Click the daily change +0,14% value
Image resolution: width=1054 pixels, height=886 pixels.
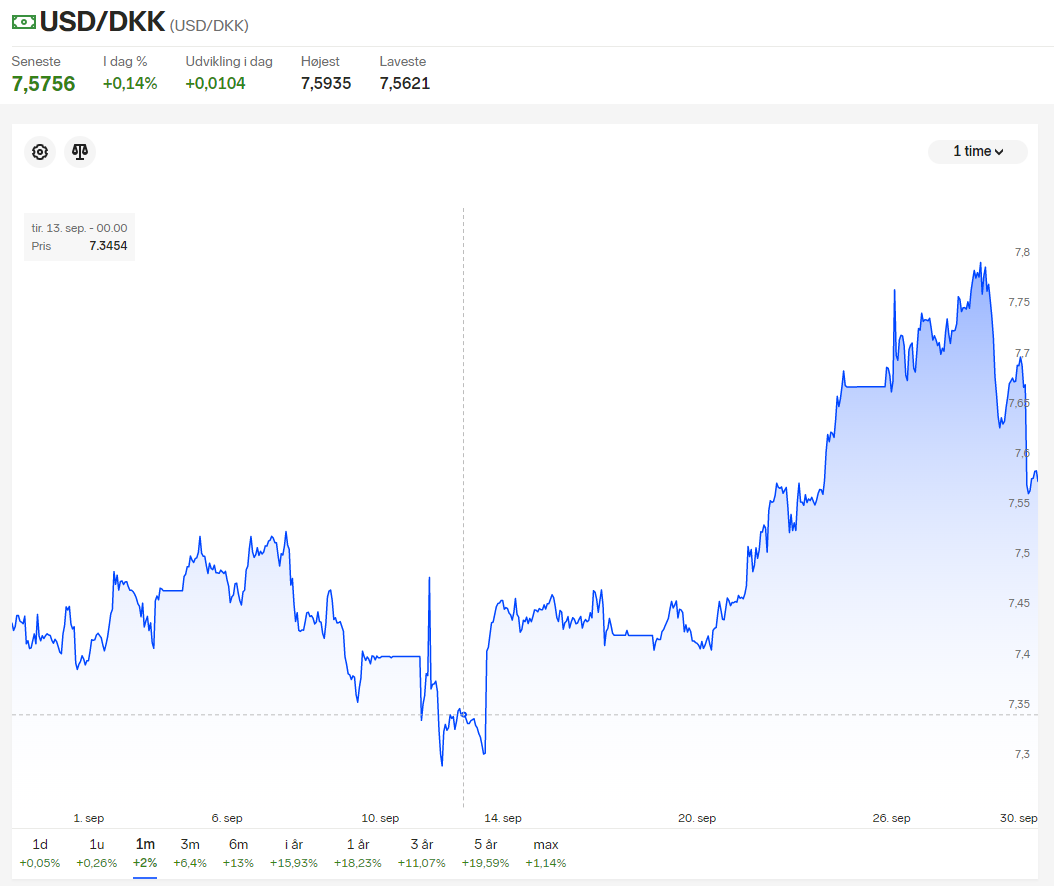click(x=130, y=83)
